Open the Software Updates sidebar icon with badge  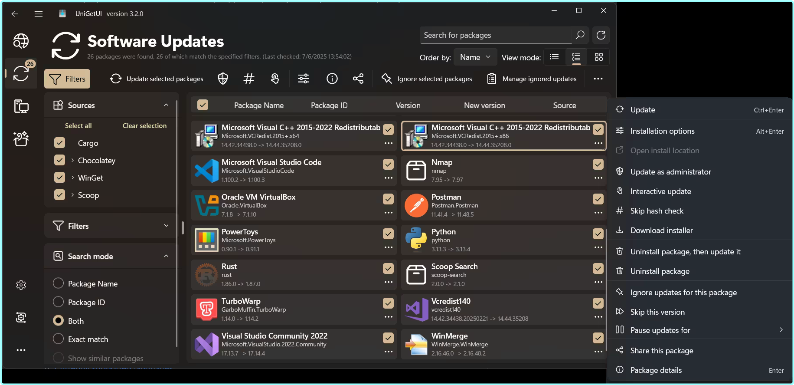[21, 74]
